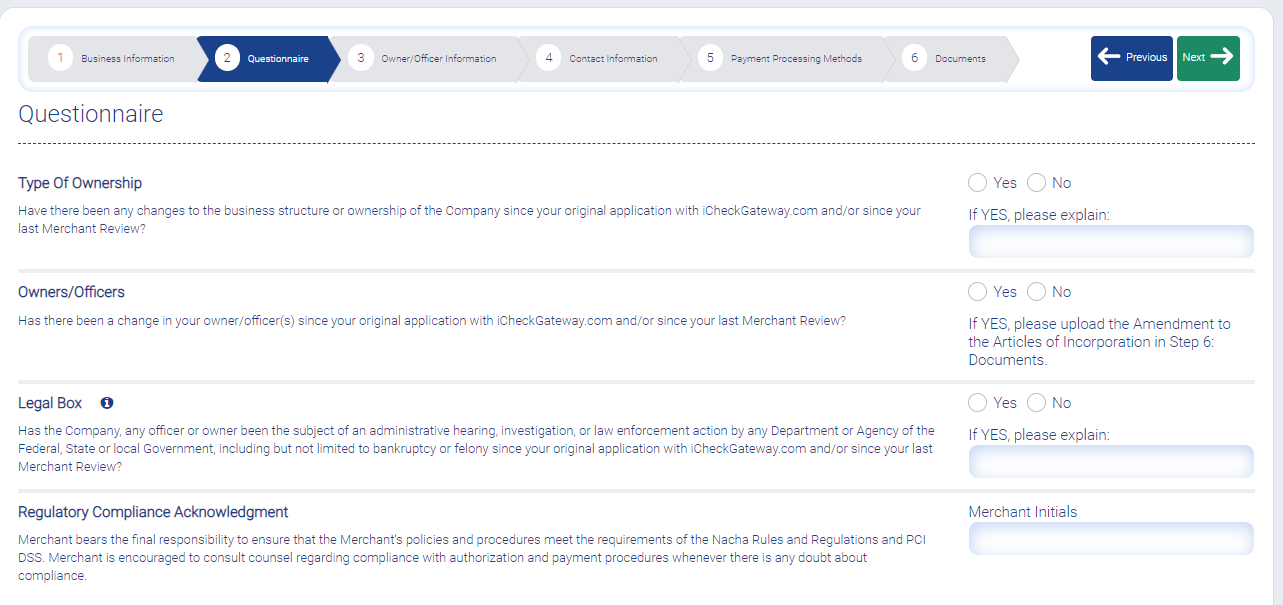Click the Legal Box info icon
This screenshot has height=605, width=1283.
pos(107,403)
